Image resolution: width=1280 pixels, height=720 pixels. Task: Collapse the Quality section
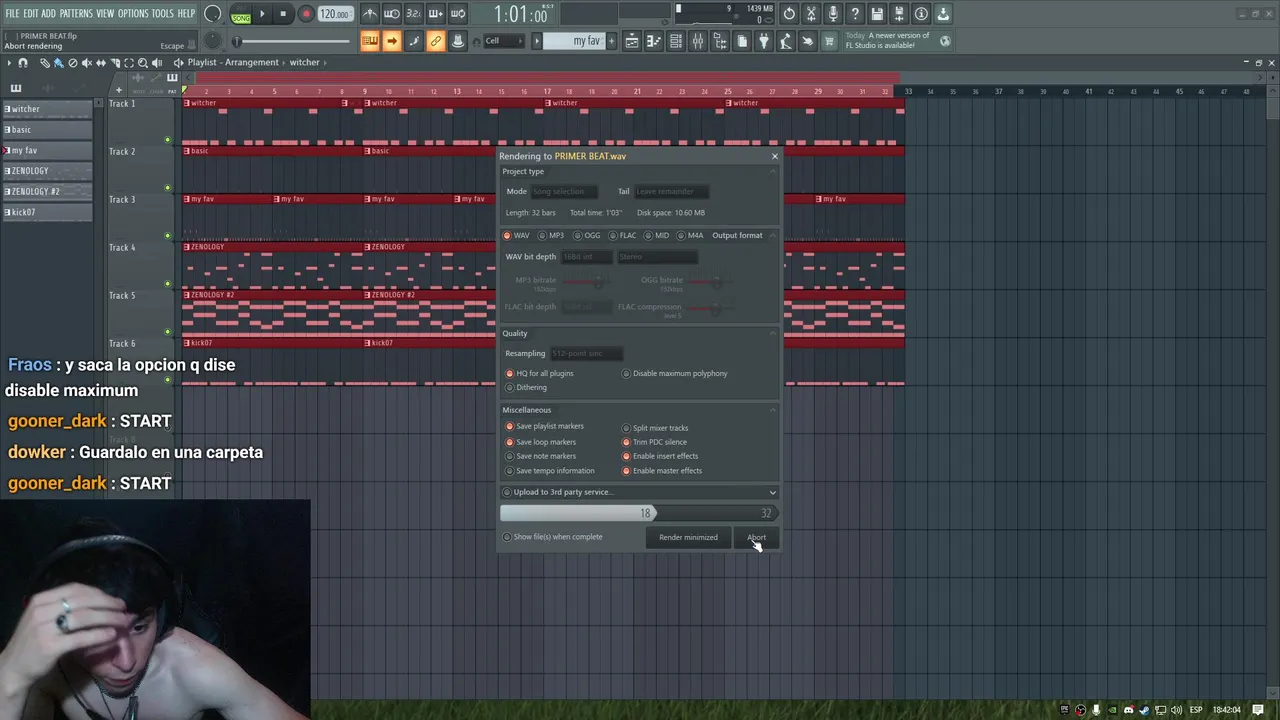773,333
